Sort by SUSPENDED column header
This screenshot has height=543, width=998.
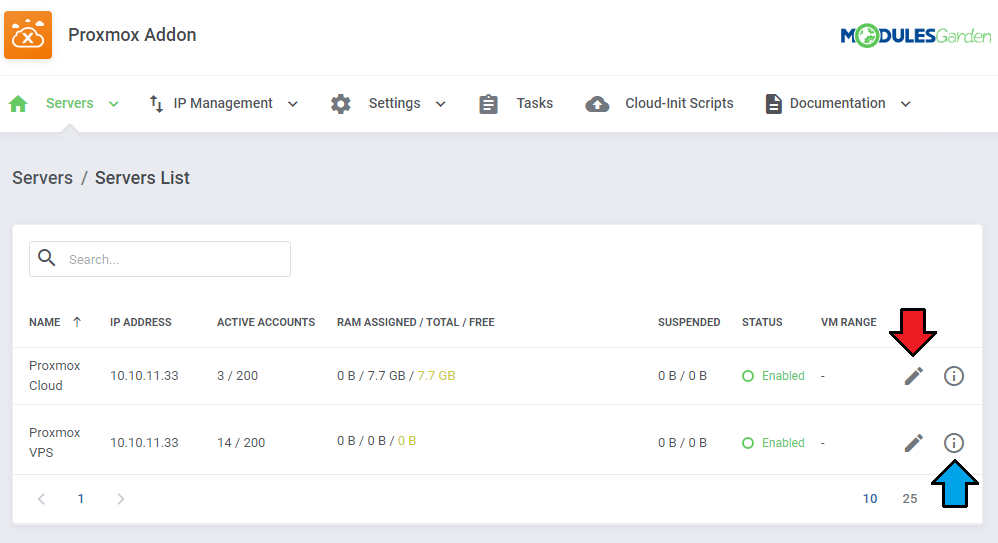pyautogui.click(x=689, y=322)
